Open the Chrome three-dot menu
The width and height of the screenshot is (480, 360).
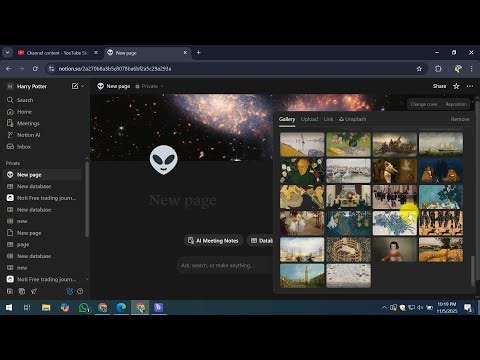[x=471, y=69]
